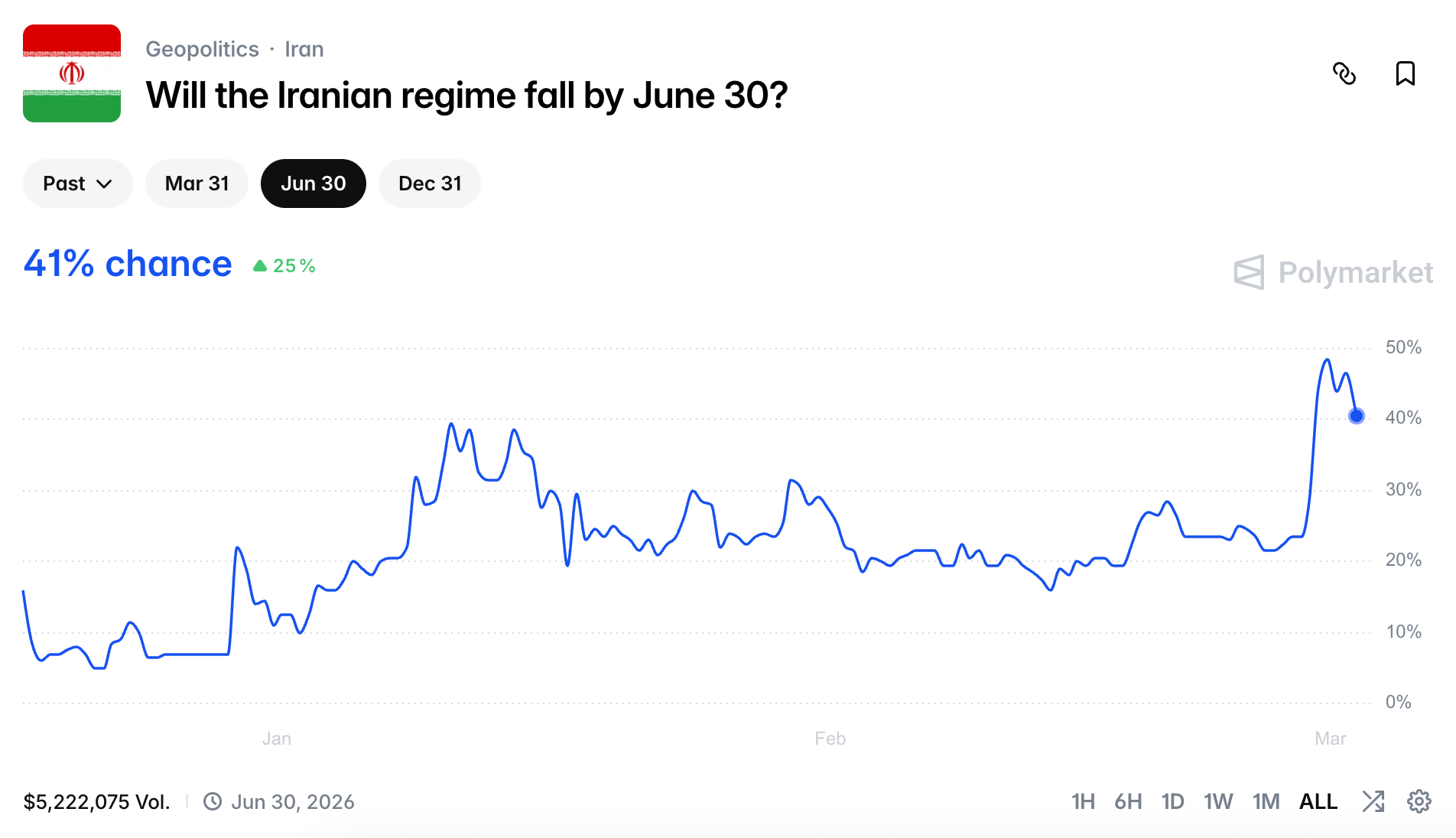Image resolution: width=1456 pixels, height=838 pixels.
Task: Bookmark this Iran market
Action: point(1406,73)
